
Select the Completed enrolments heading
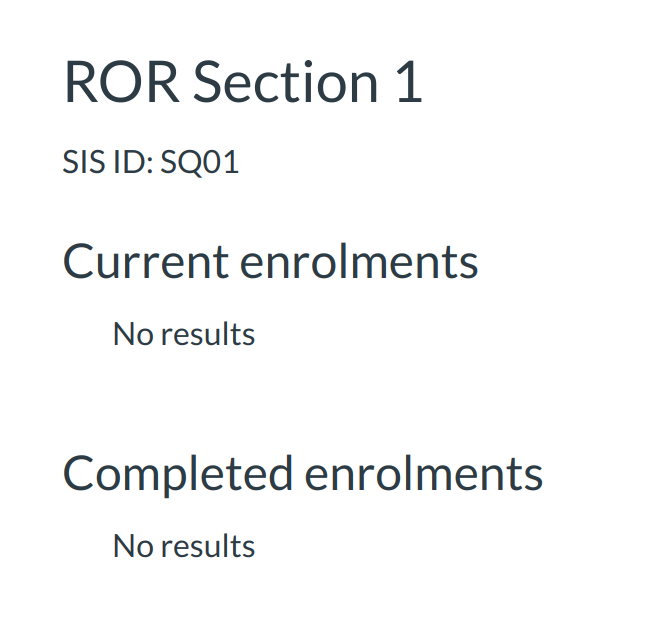tap(302, 473)
